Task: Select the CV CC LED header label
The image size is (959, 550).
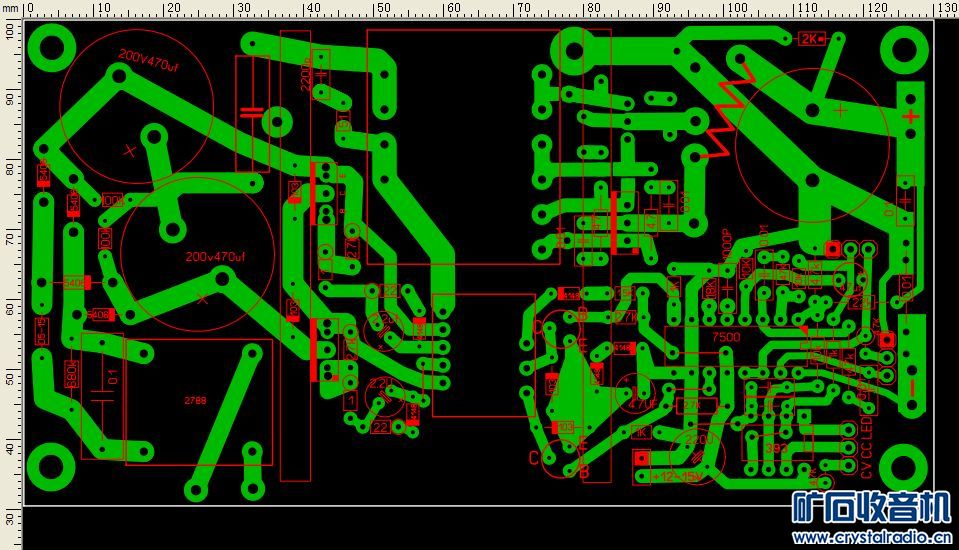Action: 866,447
